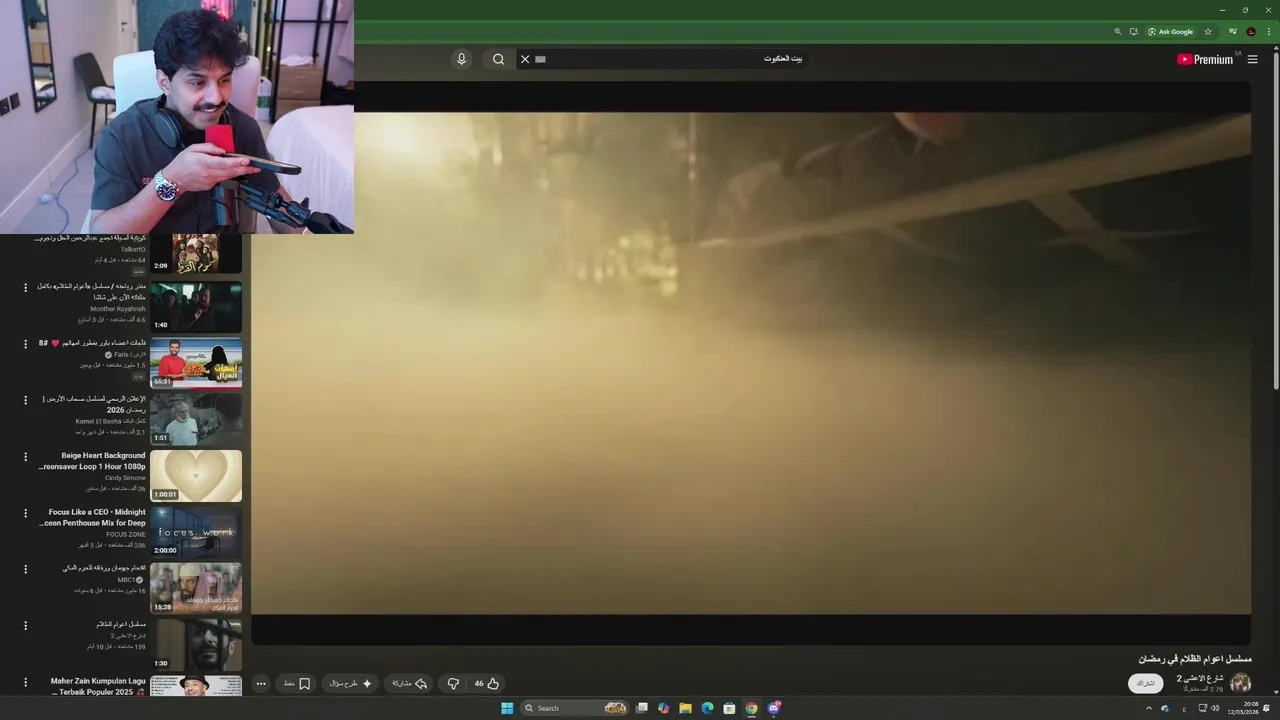Bookmark this page with the star icon
This screenshot has height=720, width=1280.
(1208, 32)
